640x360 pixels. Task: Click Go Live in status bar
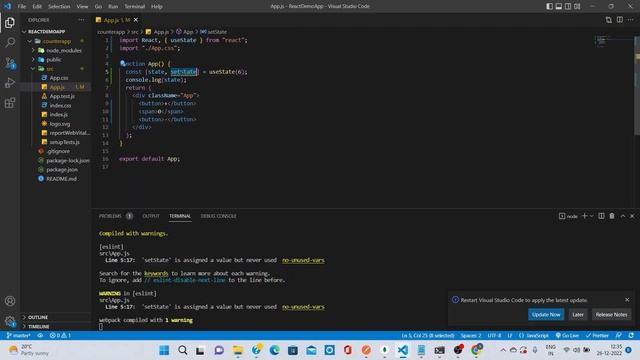(567, 336)
